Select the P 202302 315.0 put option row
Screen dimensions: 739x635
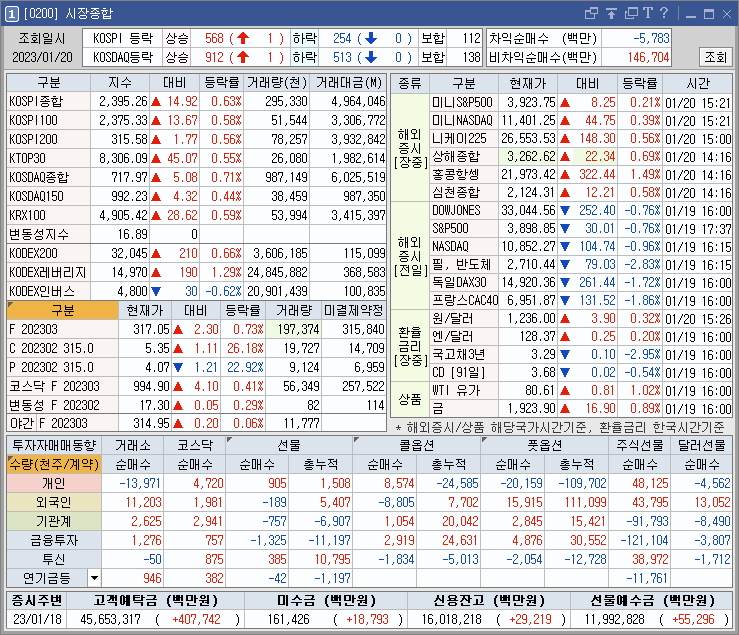[196, 367]
